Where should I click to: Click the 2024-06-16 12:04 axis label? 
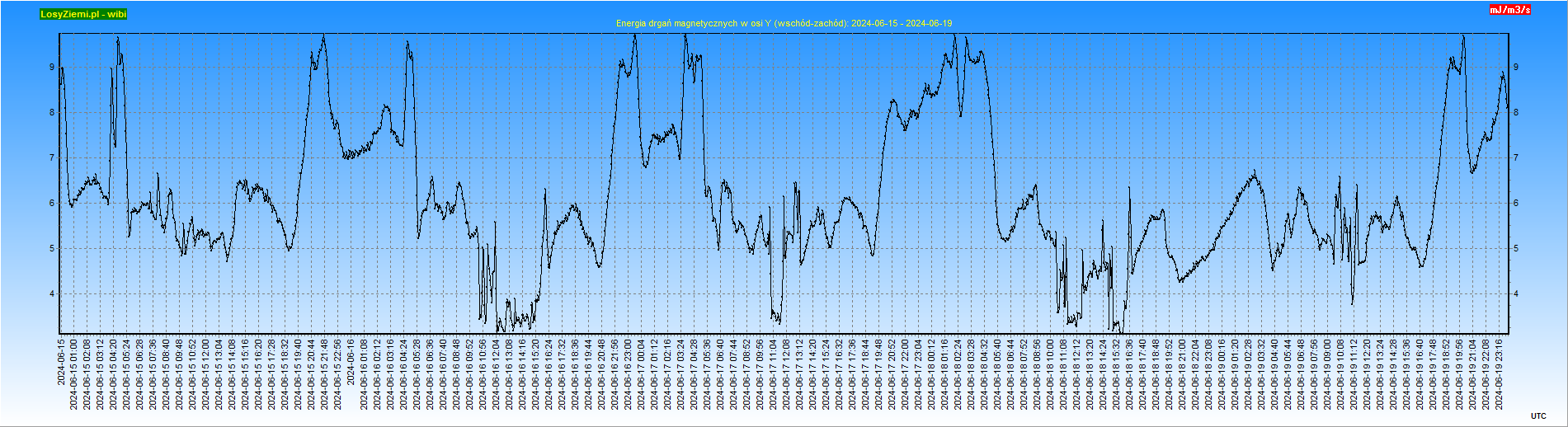click(497, 373)
